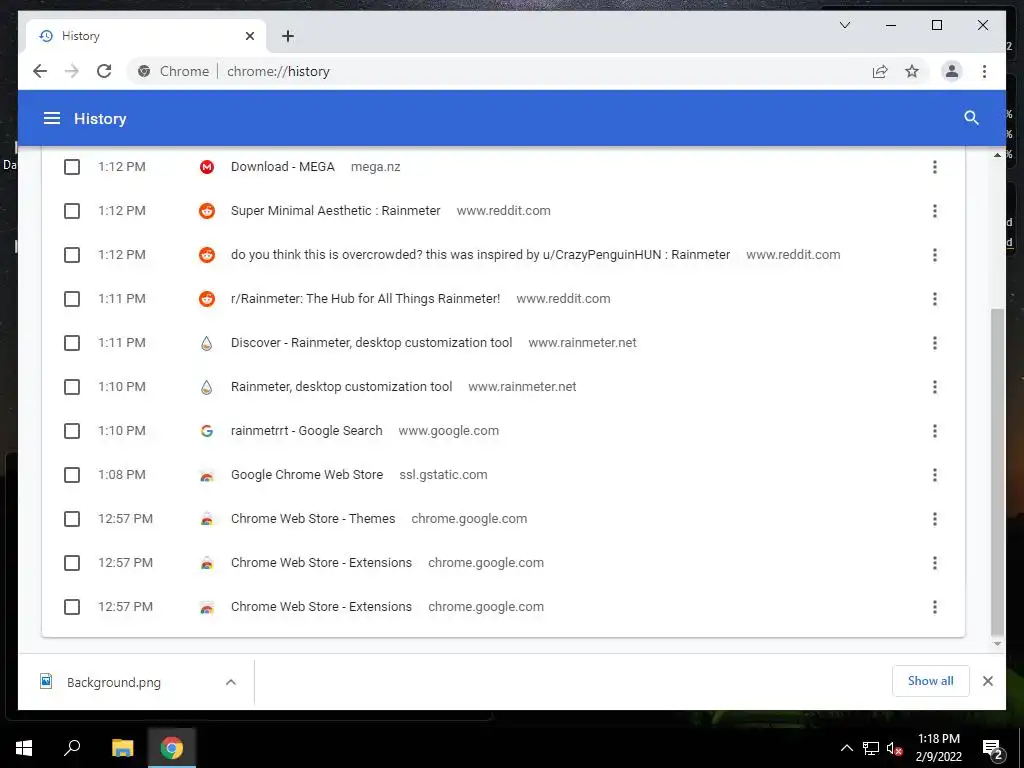Close the History tab
This screenshot has width=1024, height=768.
(249, 36)
